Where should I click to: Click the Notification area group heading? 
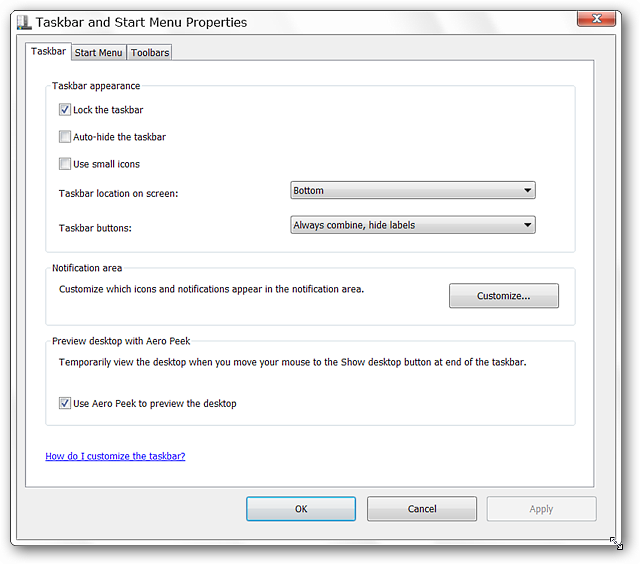[87, 268]
